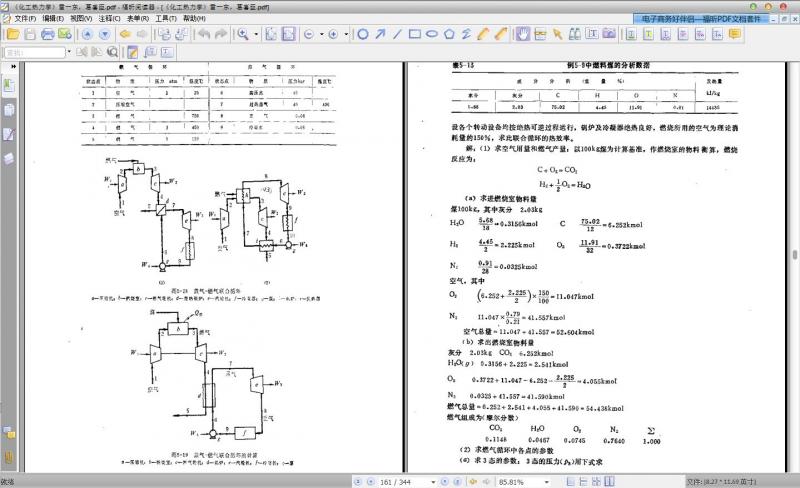Screen dimensions: 800x488
Task: Open the attachments clip side panel
Action: coord(9,457)
